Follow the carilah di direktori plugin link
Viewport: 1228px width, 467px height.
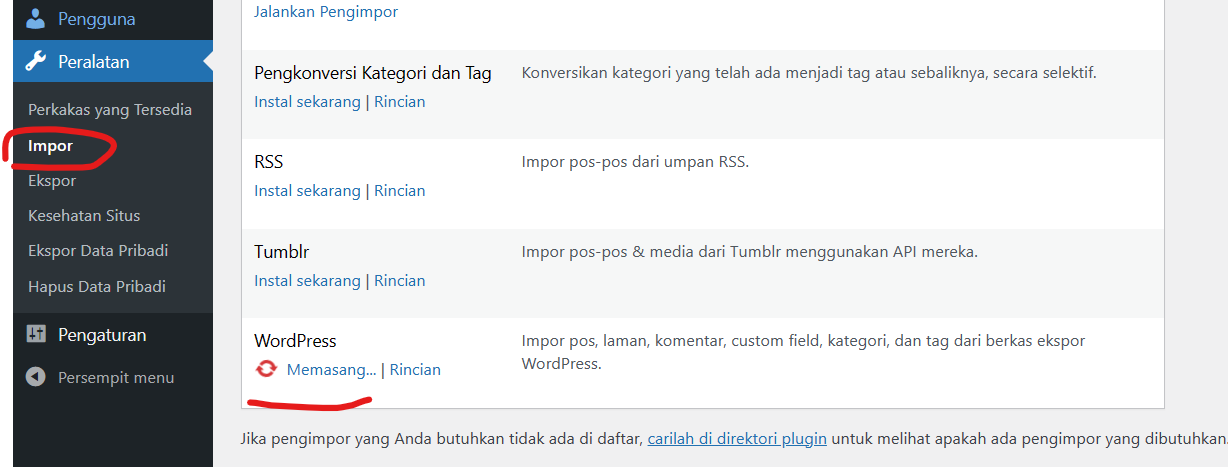tap(737, 438)
